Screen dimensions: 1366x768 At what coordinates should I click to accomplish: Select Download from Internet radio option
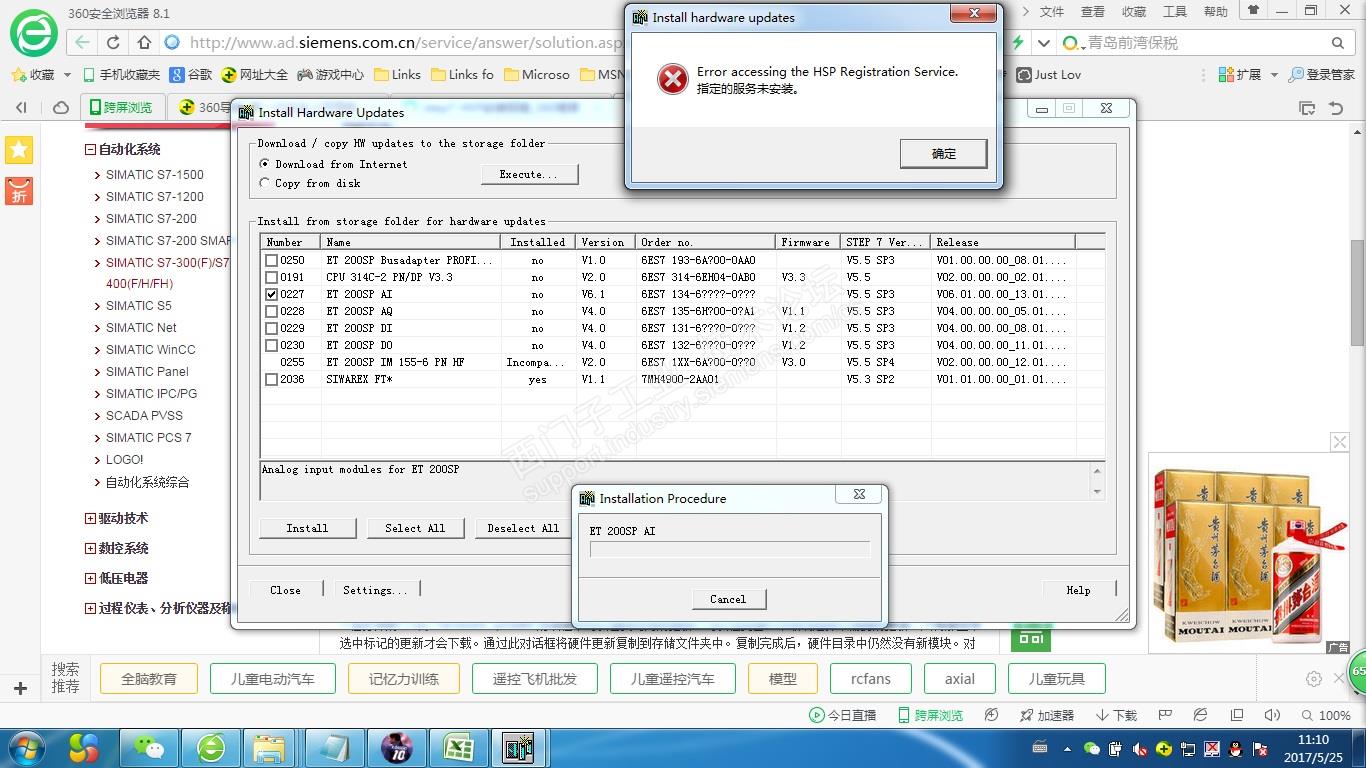(x=265, y=164)
